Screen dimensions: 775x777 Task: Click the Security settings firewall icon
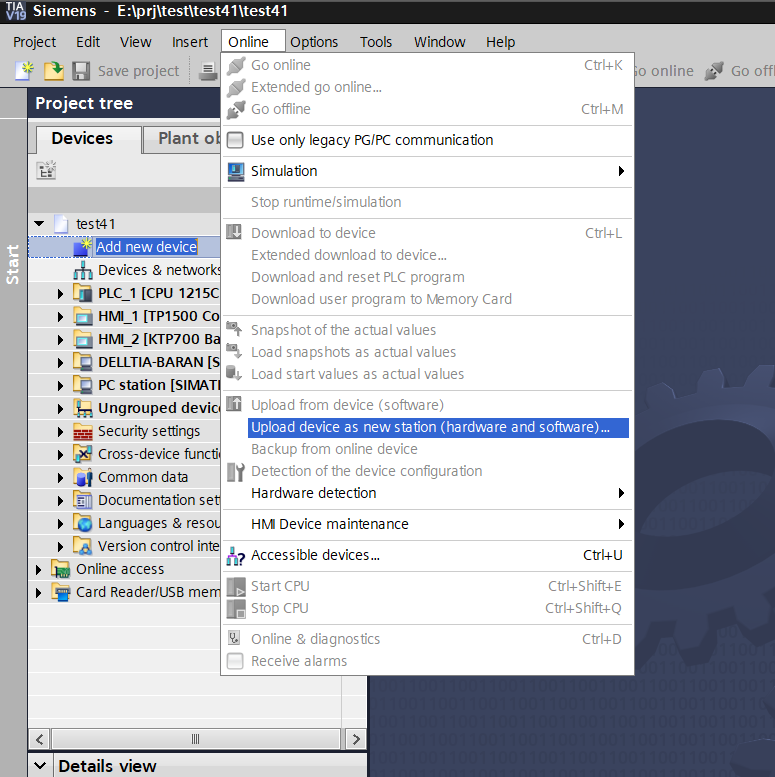tap(83, 431)
